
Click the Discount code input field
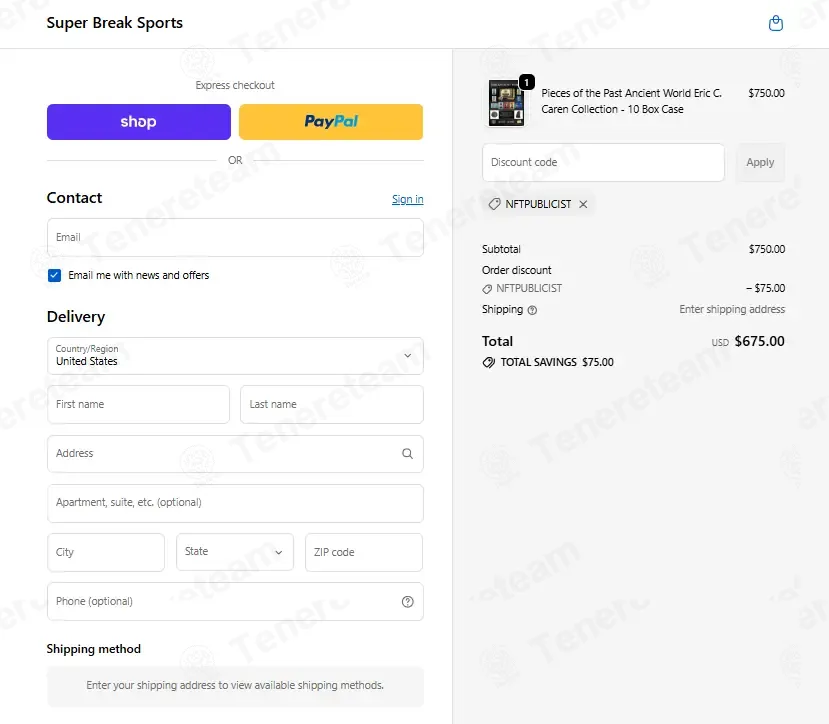click(x=603, y=162)
